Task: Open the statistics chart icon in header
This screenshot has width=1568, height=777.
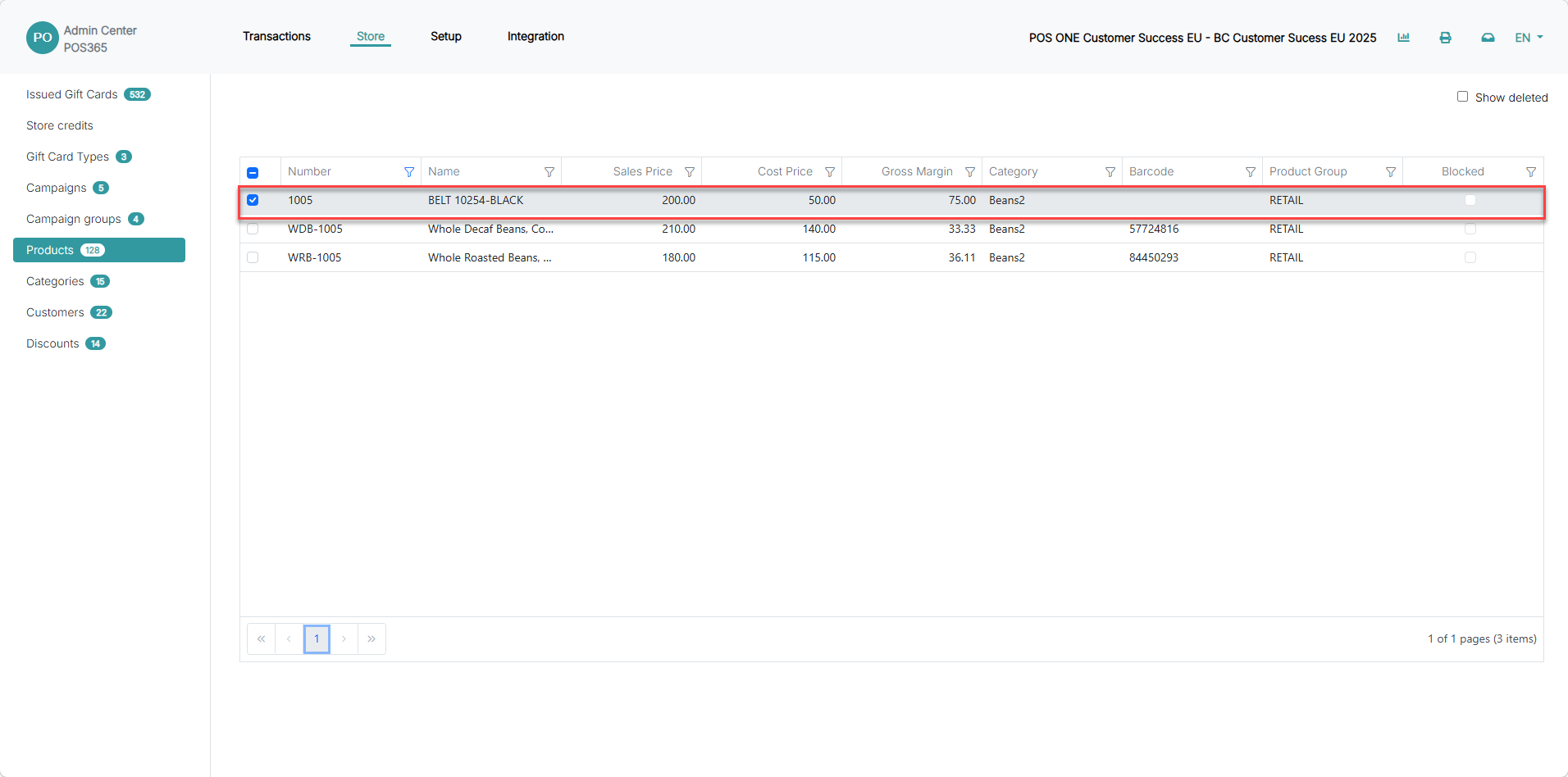Action: (x=1403, y=38)
